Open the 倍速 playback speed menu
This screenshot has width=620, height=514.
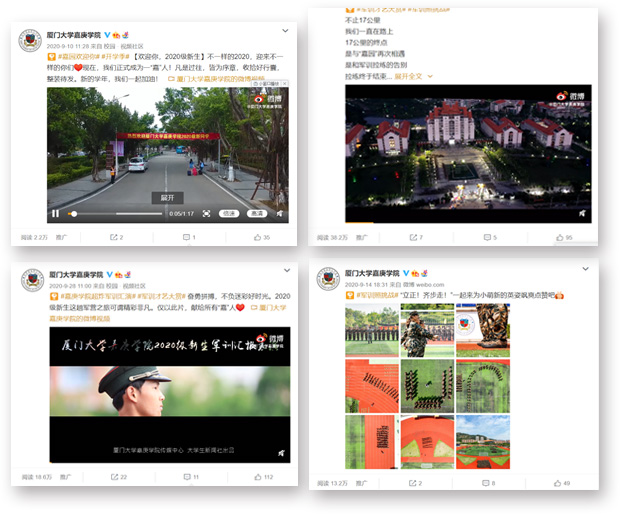click(229, 213)
